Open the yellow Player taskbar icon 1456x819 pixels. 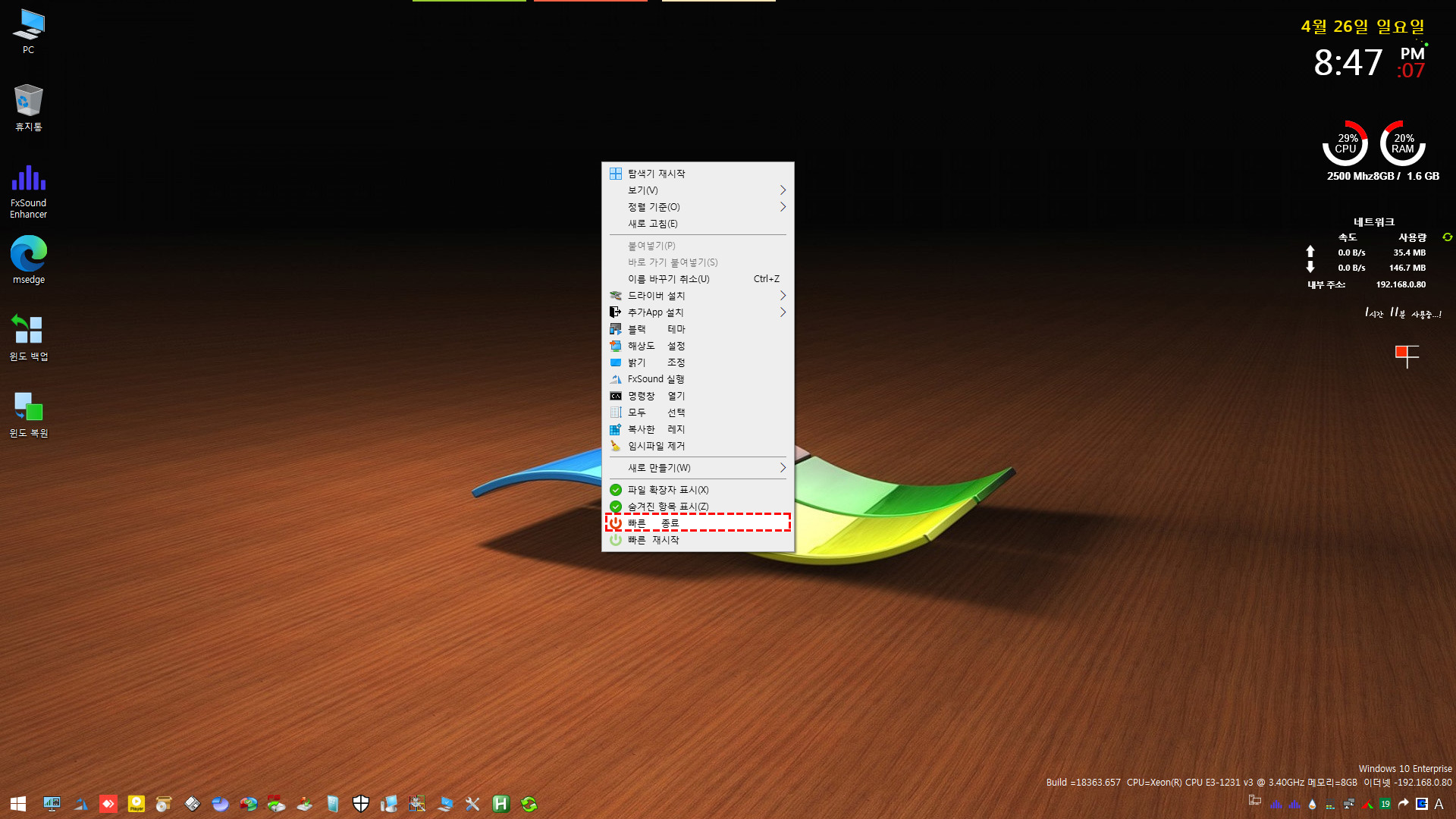click(136, 804)
